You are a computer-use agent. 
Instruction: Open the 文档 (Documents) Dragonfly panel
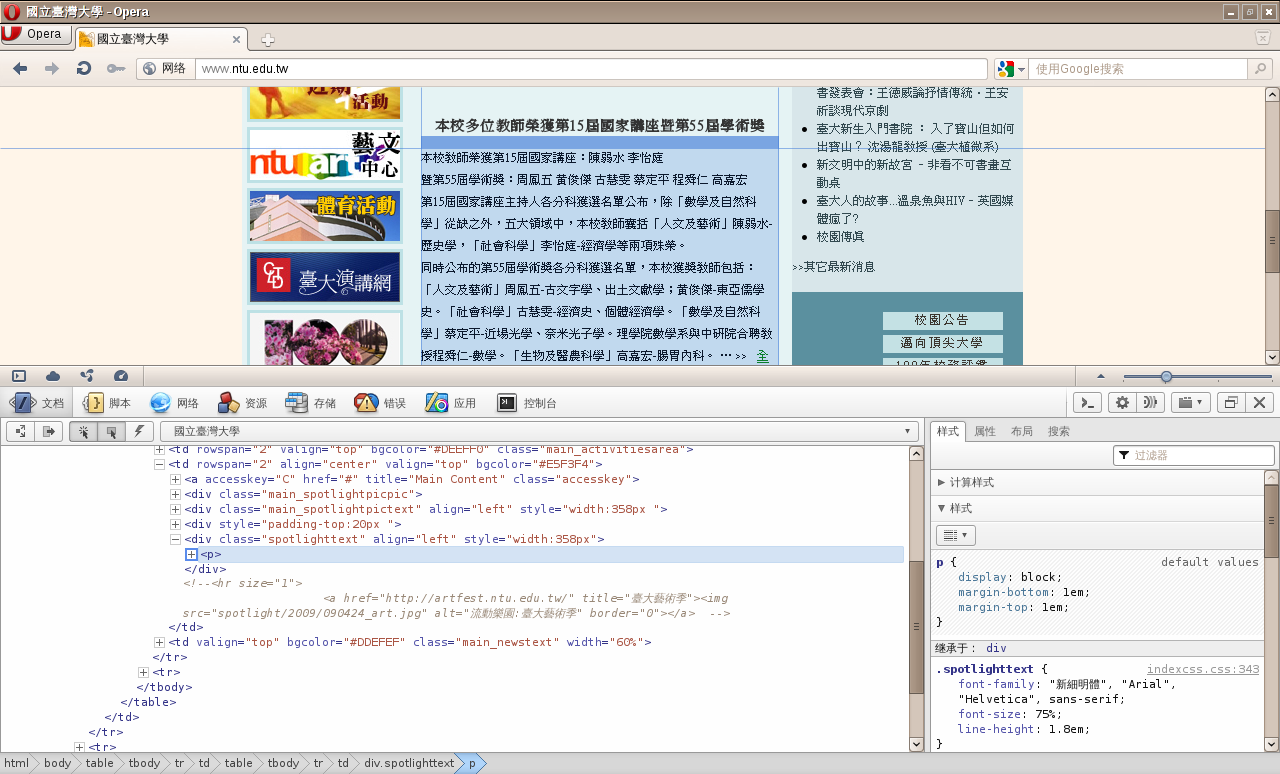coord(38,403)
